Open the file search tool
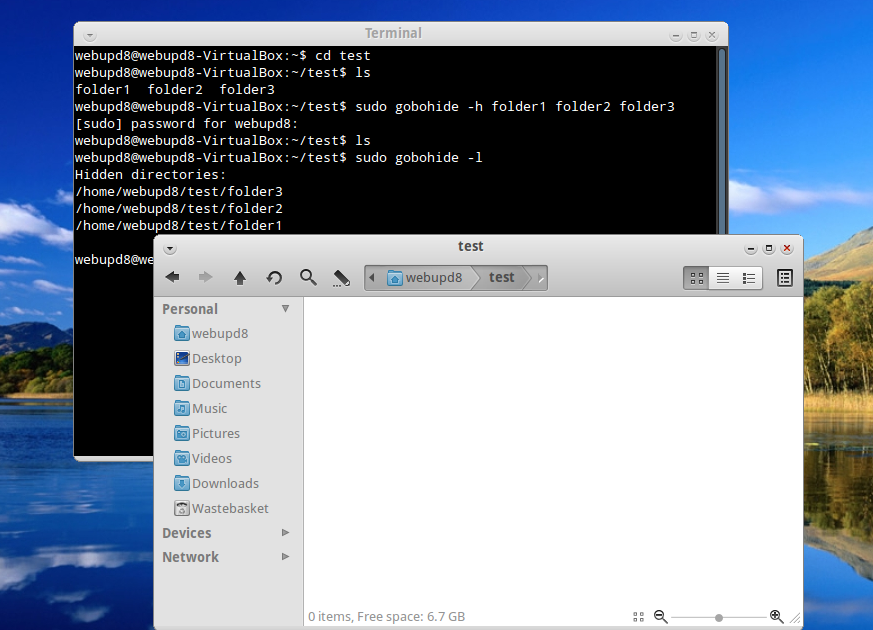The image size is (873, 630). pyautogui.click(x=308, y=277)
